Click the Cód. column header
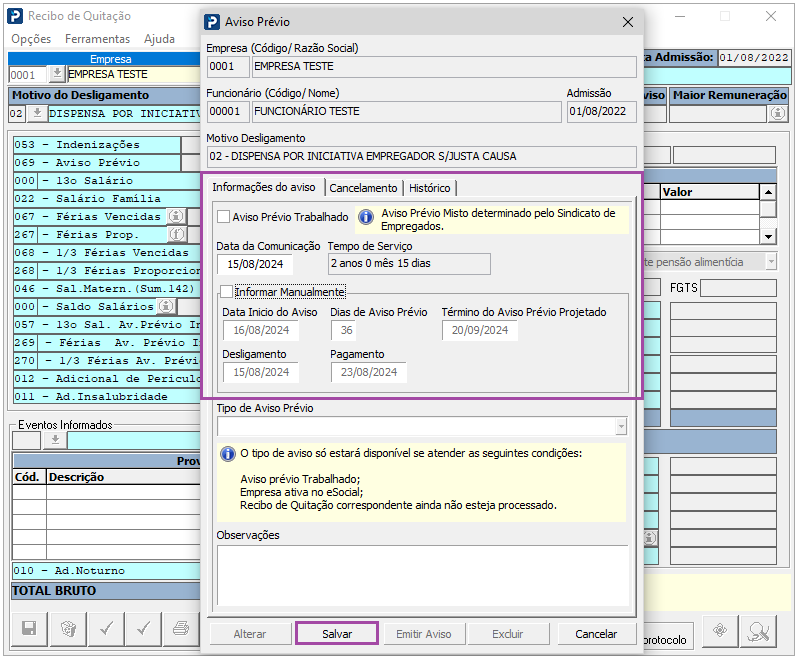 pyautogui.click(x=29, y=477)
